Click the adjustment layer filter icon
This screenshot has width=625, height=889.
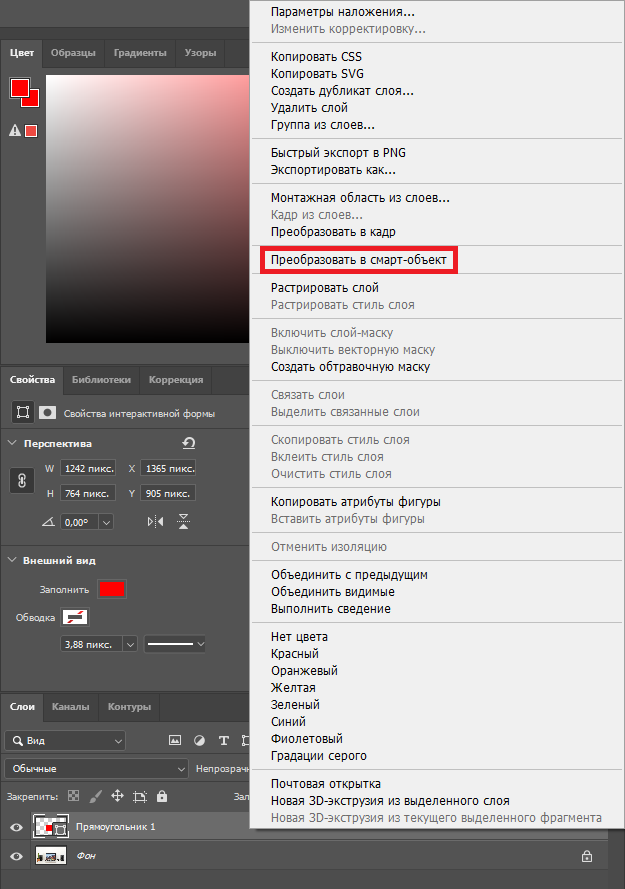coord(200,740)
